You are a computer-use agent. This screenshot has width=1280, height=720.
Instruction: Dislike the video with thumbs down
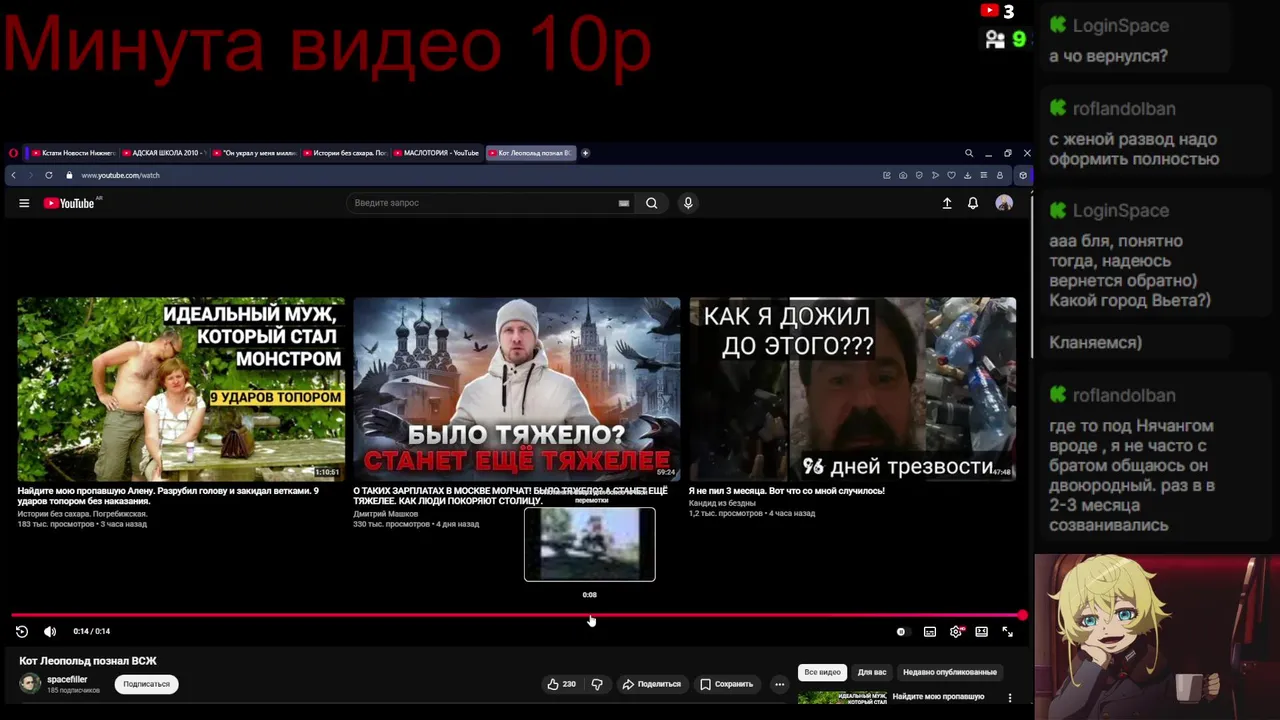click(x=597, y=684)
